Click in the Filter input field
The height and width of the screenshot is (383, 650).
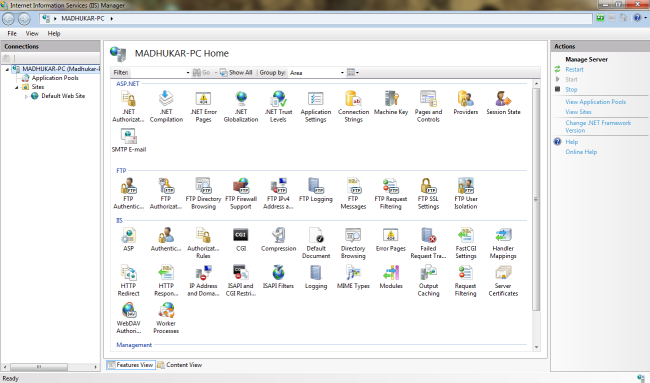point(158,73)
